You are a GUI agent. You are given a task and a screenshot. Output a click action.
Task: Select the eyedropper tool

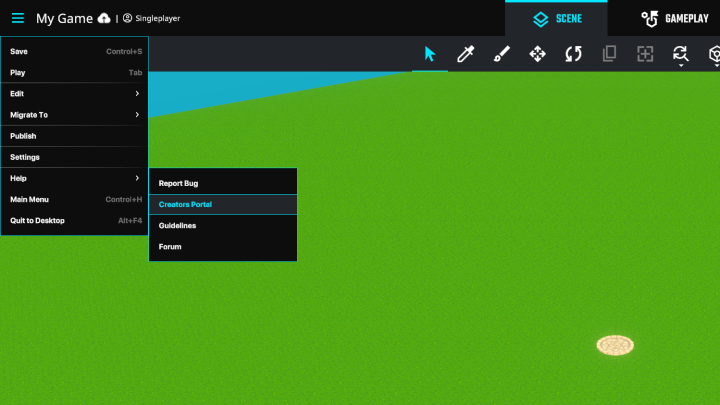(466, 54)
